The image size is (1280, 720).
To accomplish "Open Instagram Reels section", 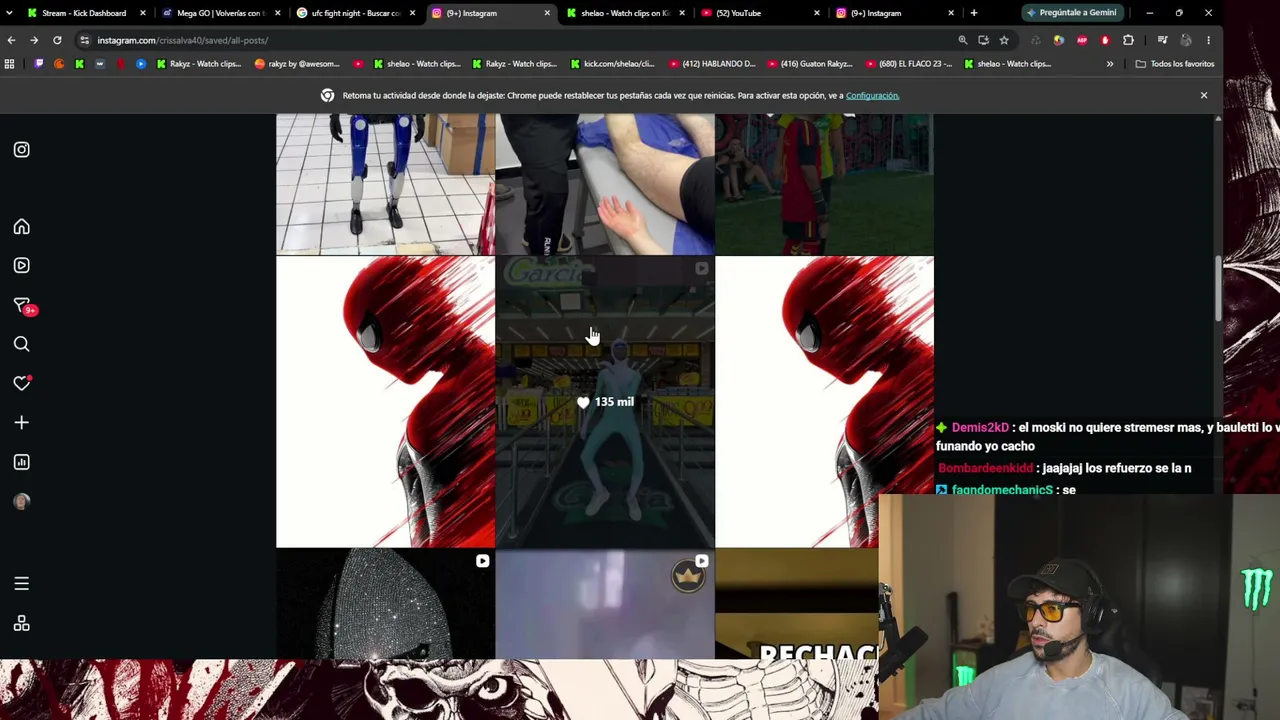I will point(21,266).
